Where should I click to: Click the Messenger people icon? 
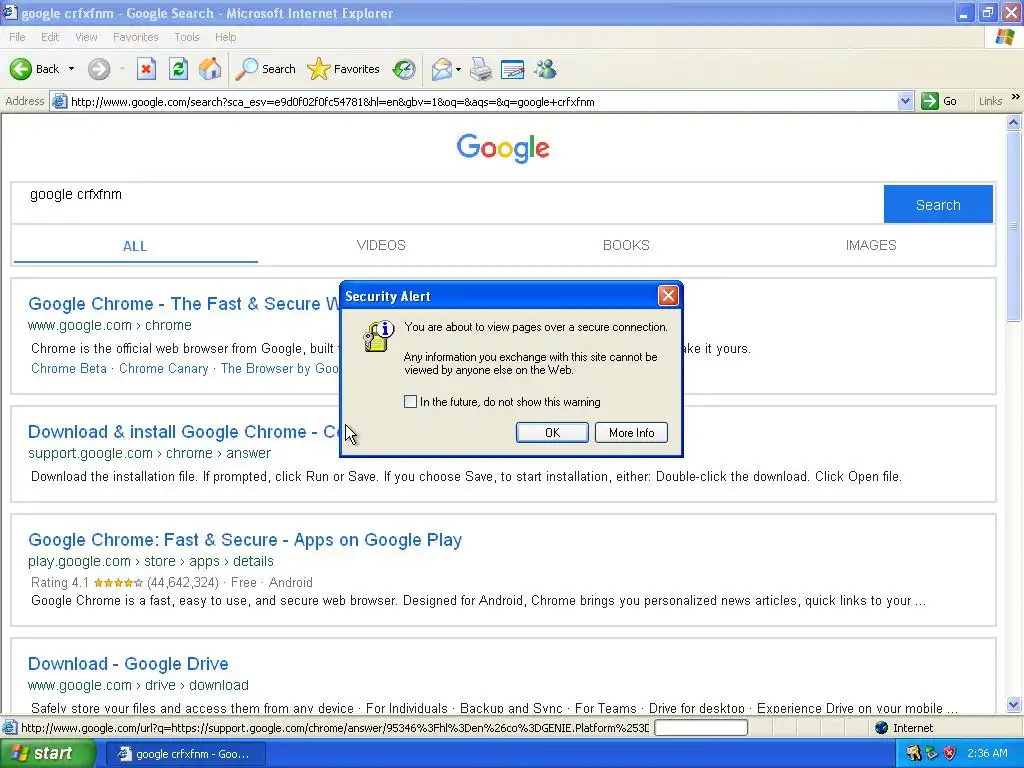(x=545, y=69)
